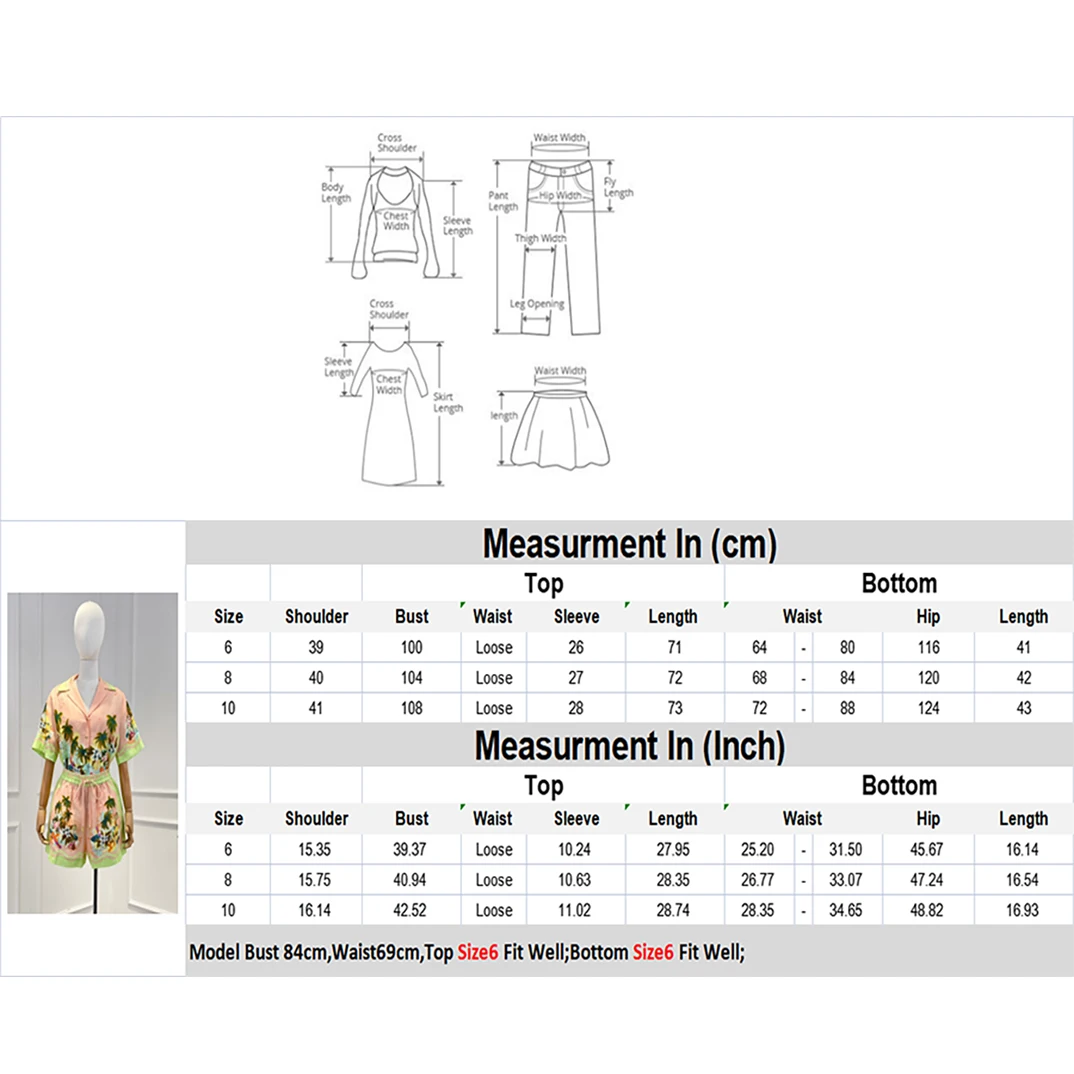The height and width of the screenshot is (1074, 1074).
Task: Click shoulder value 15.75 inches
Action: tap(314, 880)
